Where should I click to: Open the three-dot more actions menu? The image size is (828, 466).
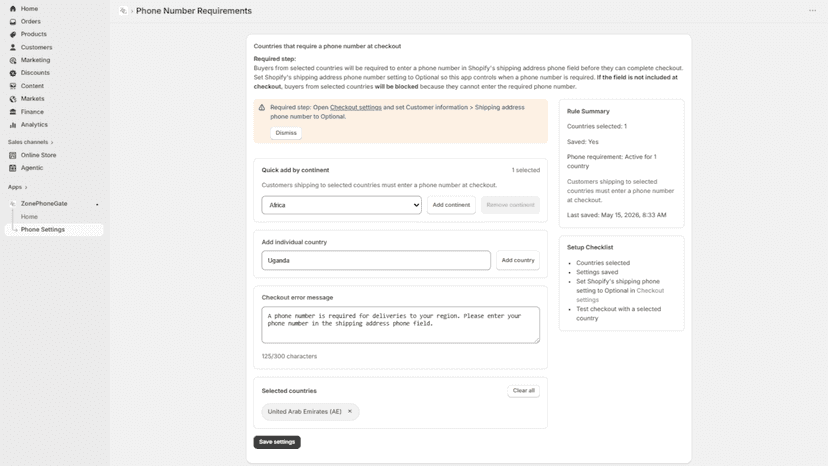coord(812,11)
